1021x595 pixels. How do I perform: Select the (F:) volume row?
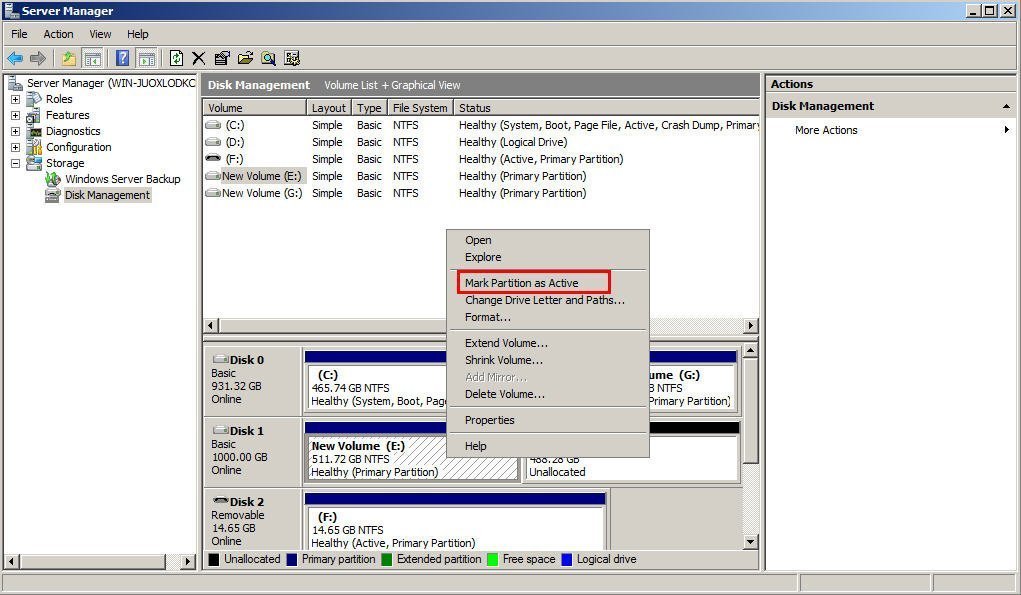tap(481, 159)
